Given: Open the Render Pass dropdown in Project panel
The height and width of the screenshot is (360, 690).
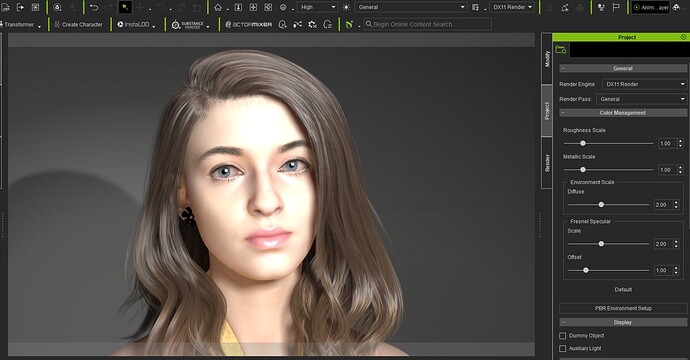Looking at the screenshot, I should (x=642, y=99).
